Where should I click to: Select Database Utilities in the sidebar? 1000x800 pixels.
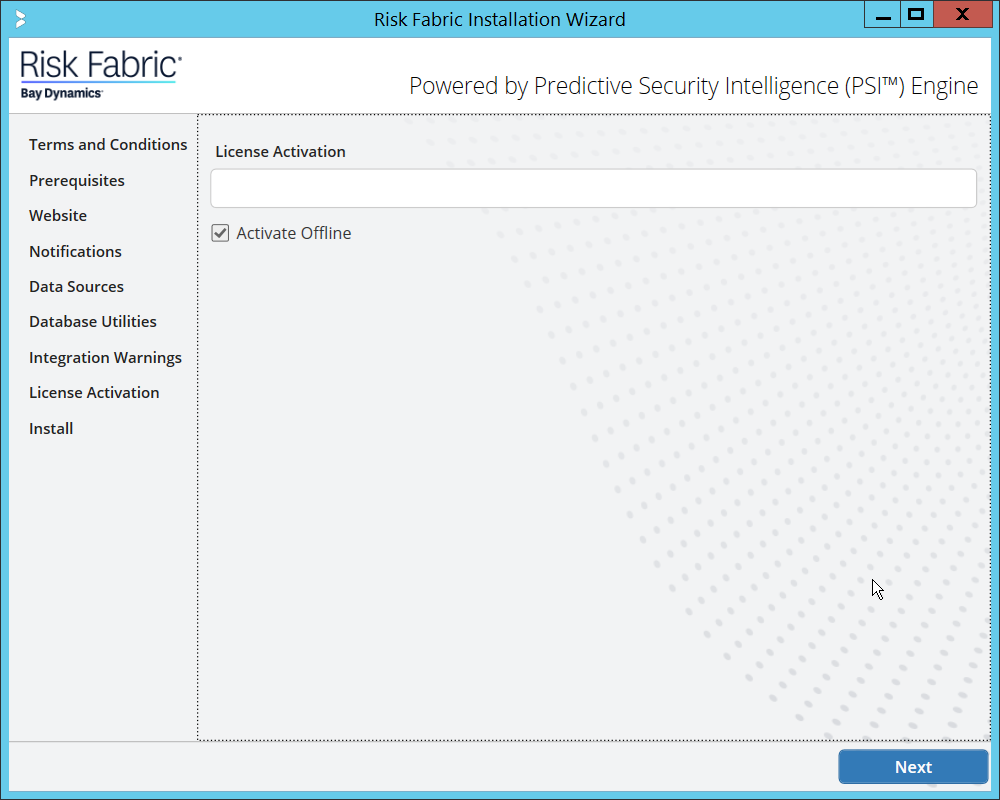click(x=93, y=322)
